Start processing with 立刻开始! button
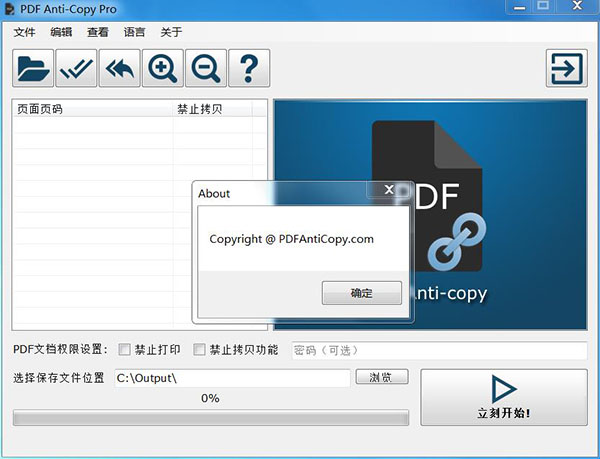This screenshot has width=600, height=459. pos(504,397)
